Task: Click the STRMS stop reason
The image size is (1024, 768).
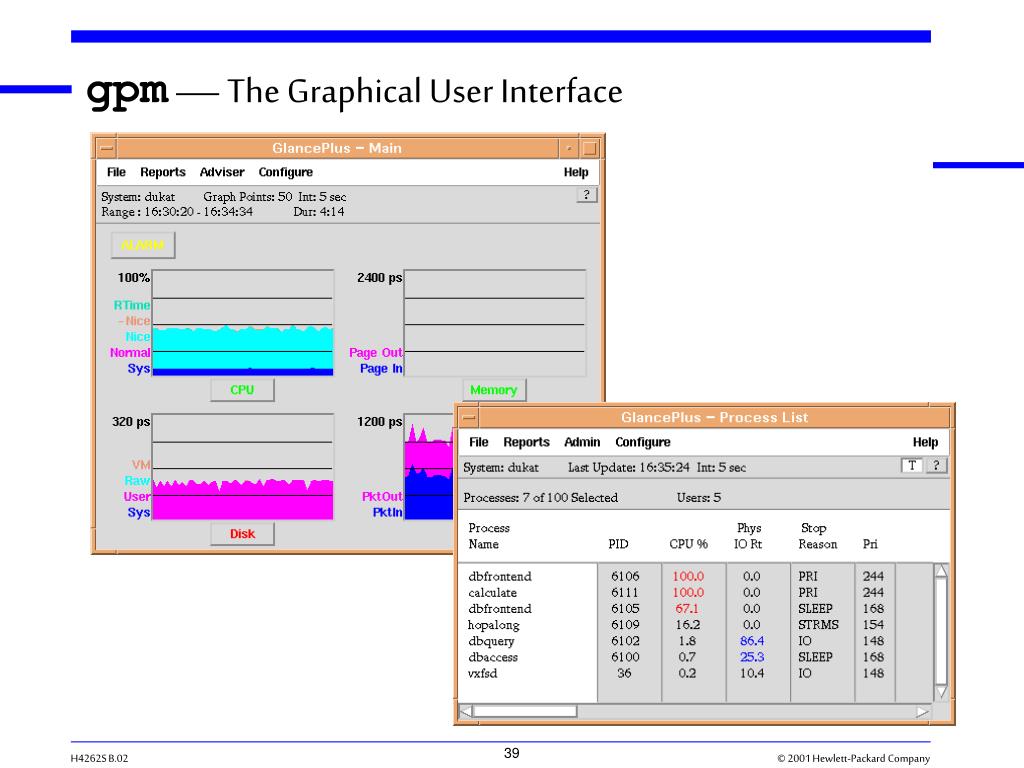Action: pos(818,625)
